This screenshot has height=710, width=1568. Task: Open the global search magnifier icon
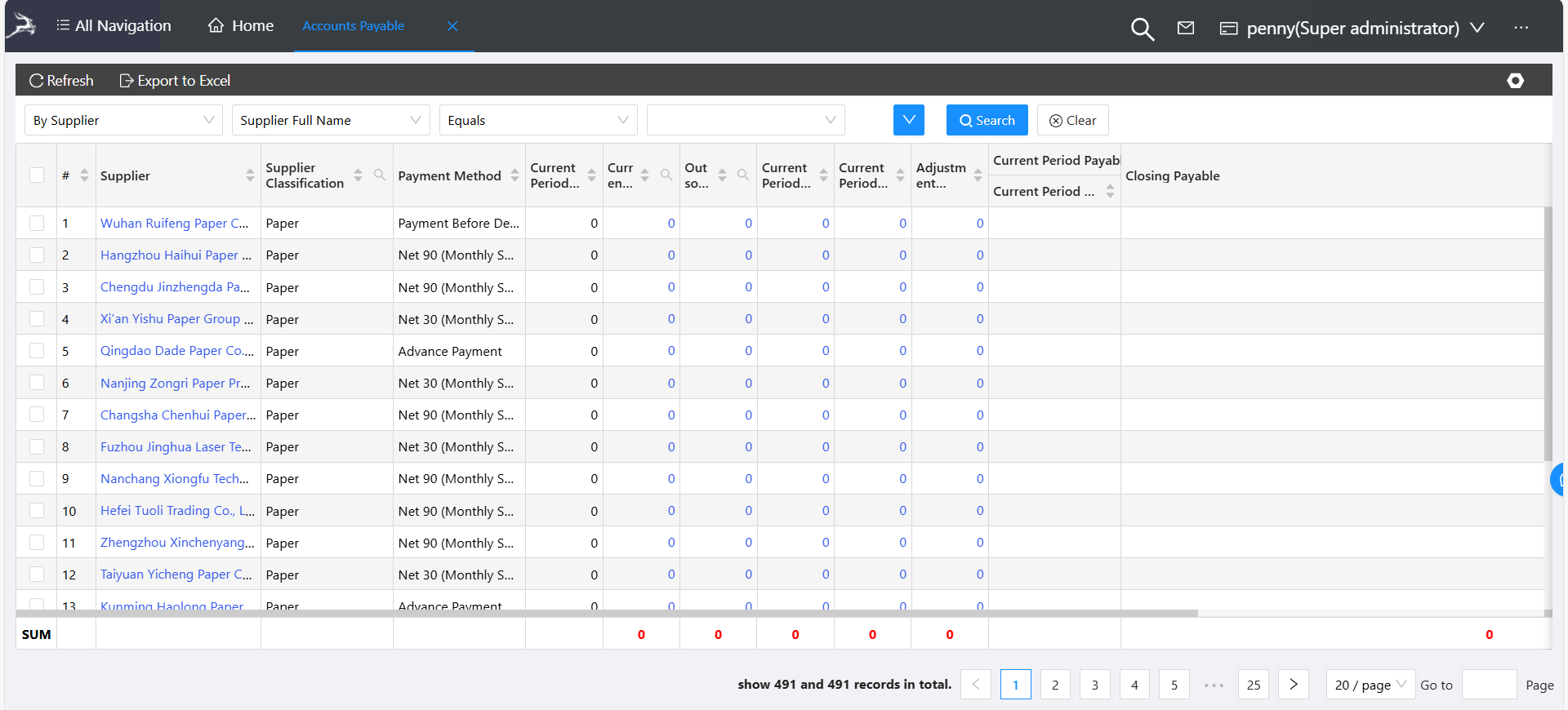click(x=1142, y=29)
